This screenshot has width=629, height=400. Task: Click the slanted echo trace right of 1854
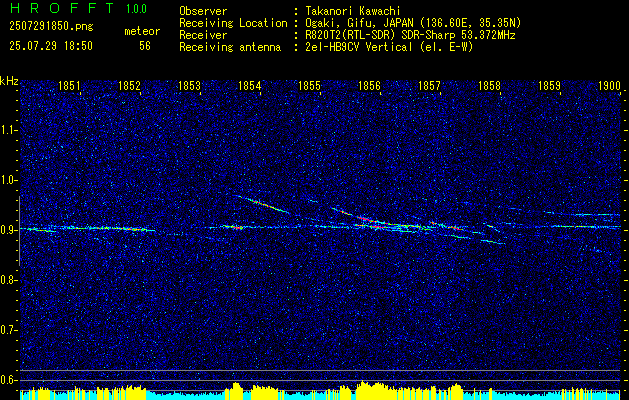coord(263,204)
